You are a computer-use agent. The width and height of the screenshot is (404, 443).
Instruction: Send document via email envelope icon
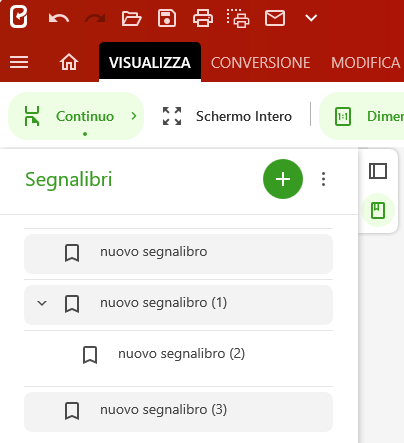275,18
